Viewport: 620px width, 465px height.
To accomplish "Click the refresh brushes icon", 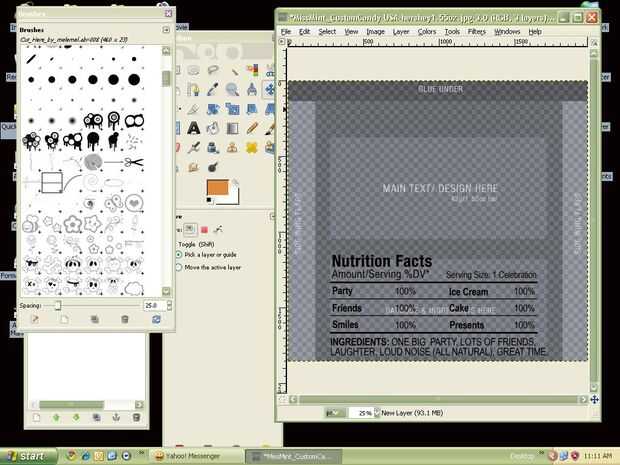I will 156,319.
